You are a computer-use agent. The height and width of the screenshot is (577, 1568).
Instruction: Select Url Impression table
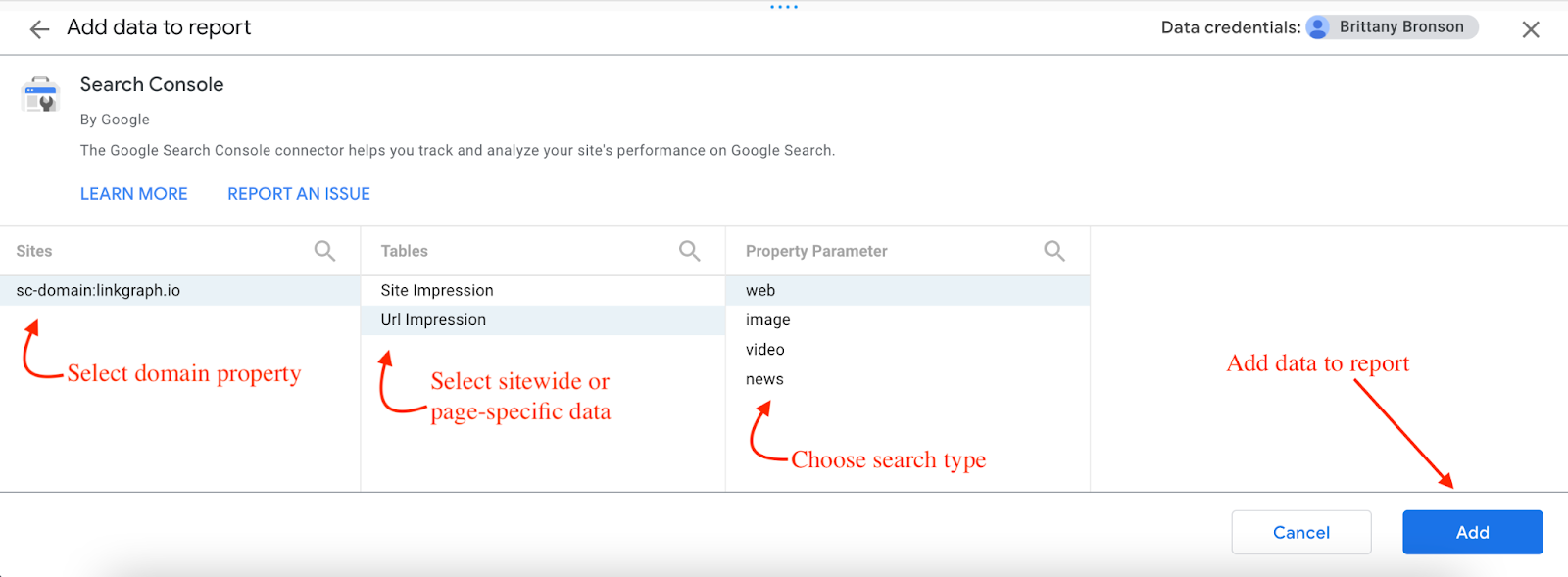pyautogui.click(x=433, y=319)
